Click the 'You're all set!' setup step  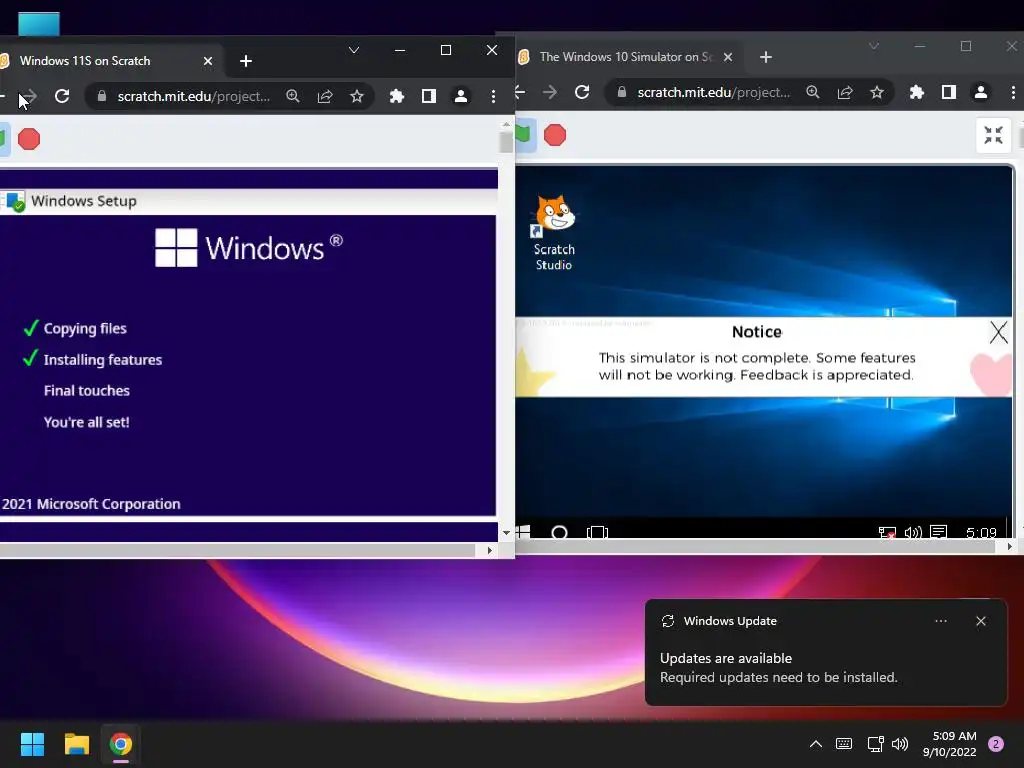87,422
